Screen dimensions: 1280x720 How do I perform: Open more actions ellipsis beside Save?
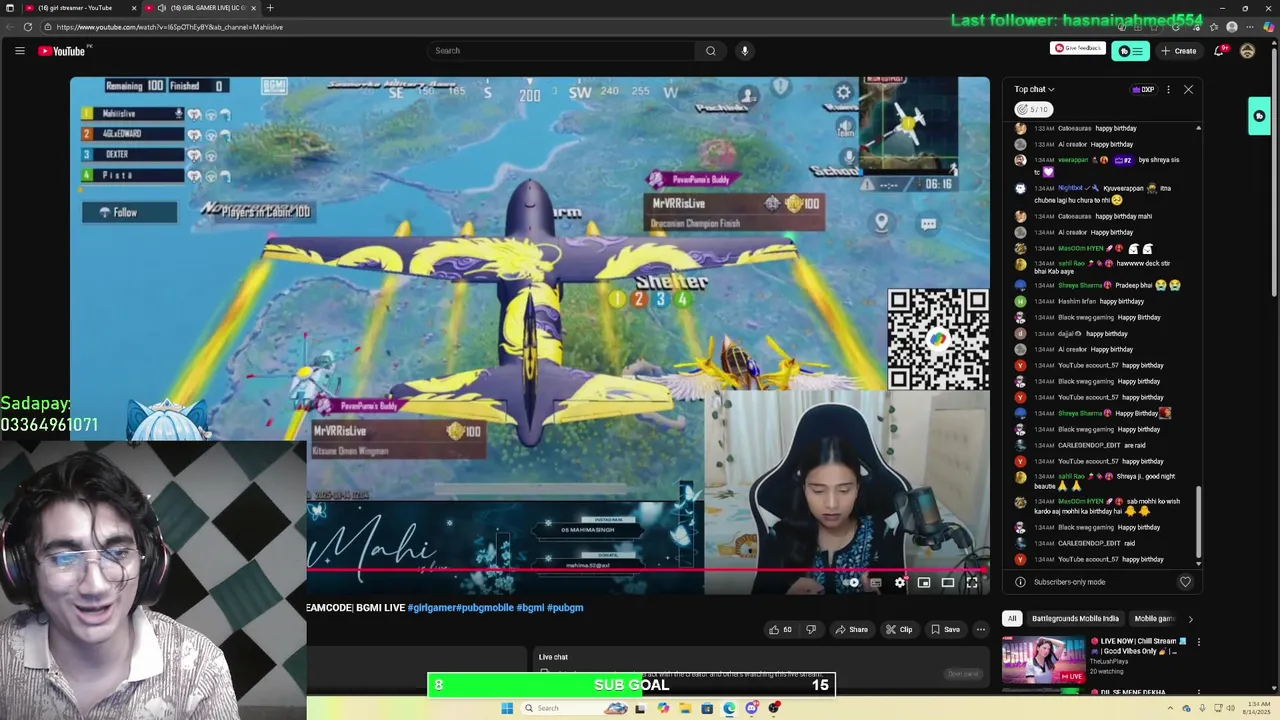(x=981, y=630)
